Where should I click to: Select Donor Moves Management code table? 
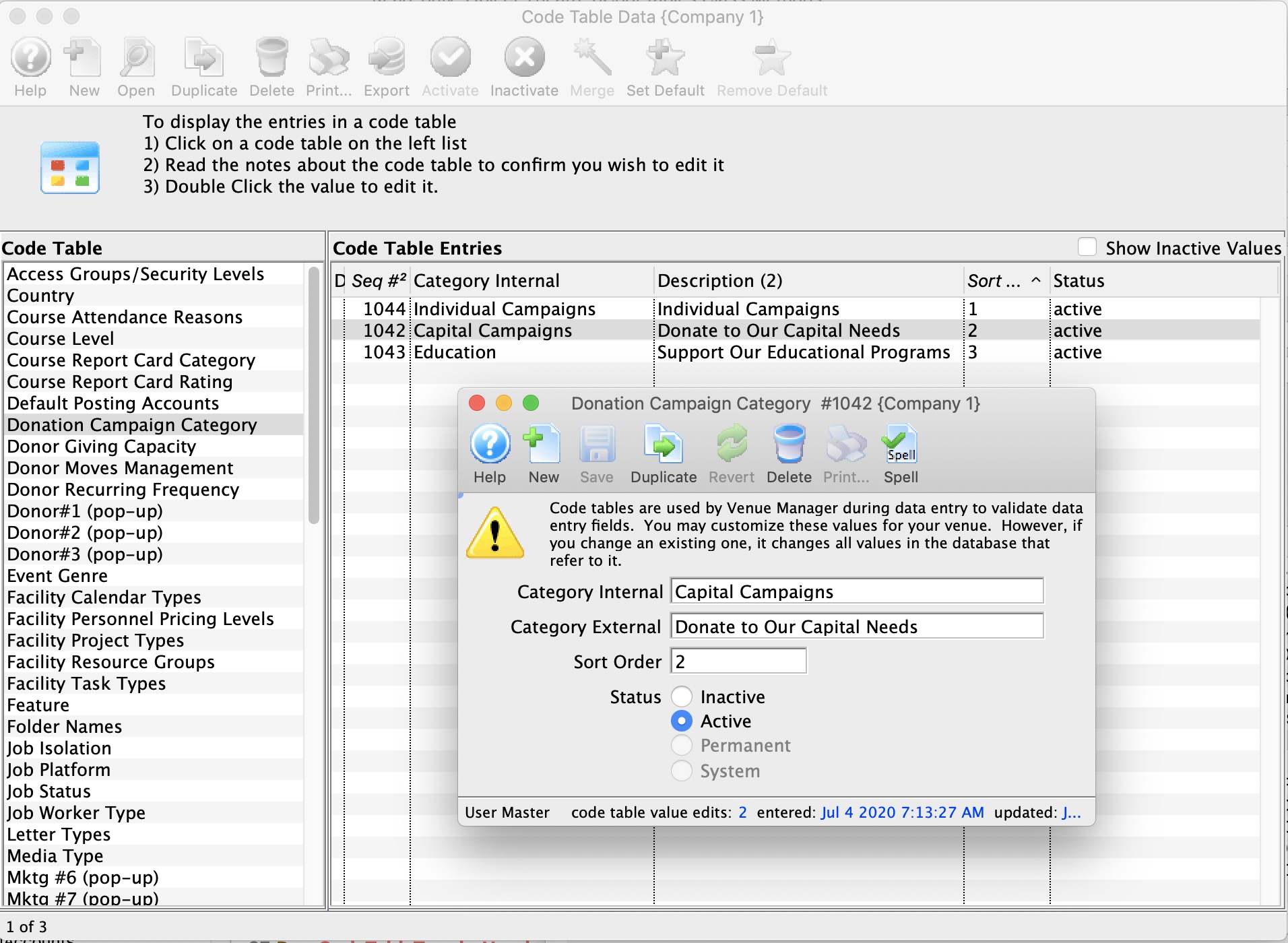[154, 468]
